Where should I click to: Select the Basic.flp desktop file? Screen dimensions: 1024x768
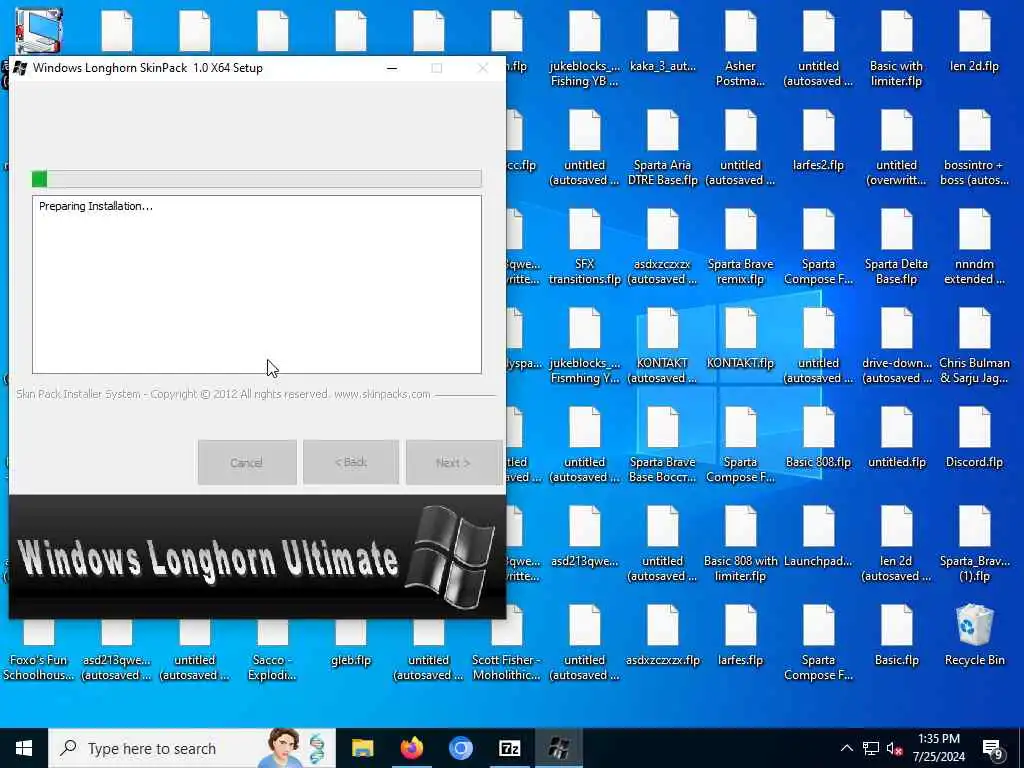(x=897, y=635)
